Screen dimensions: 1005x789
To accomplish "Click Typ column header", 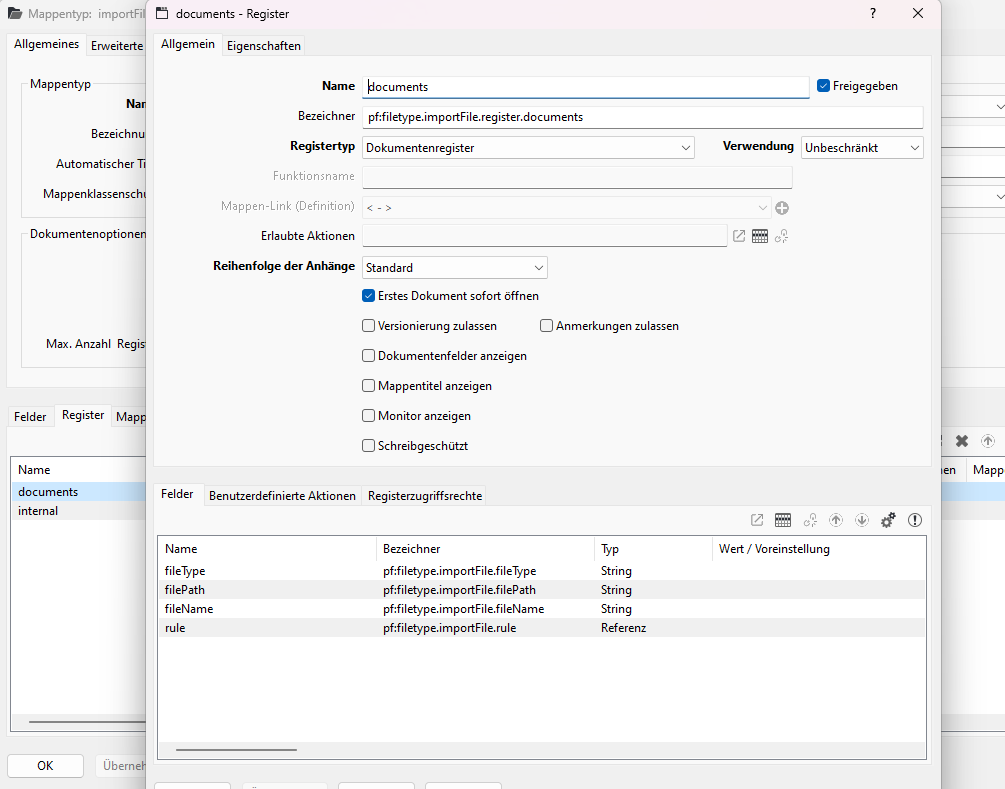I will tap(653, 549).
